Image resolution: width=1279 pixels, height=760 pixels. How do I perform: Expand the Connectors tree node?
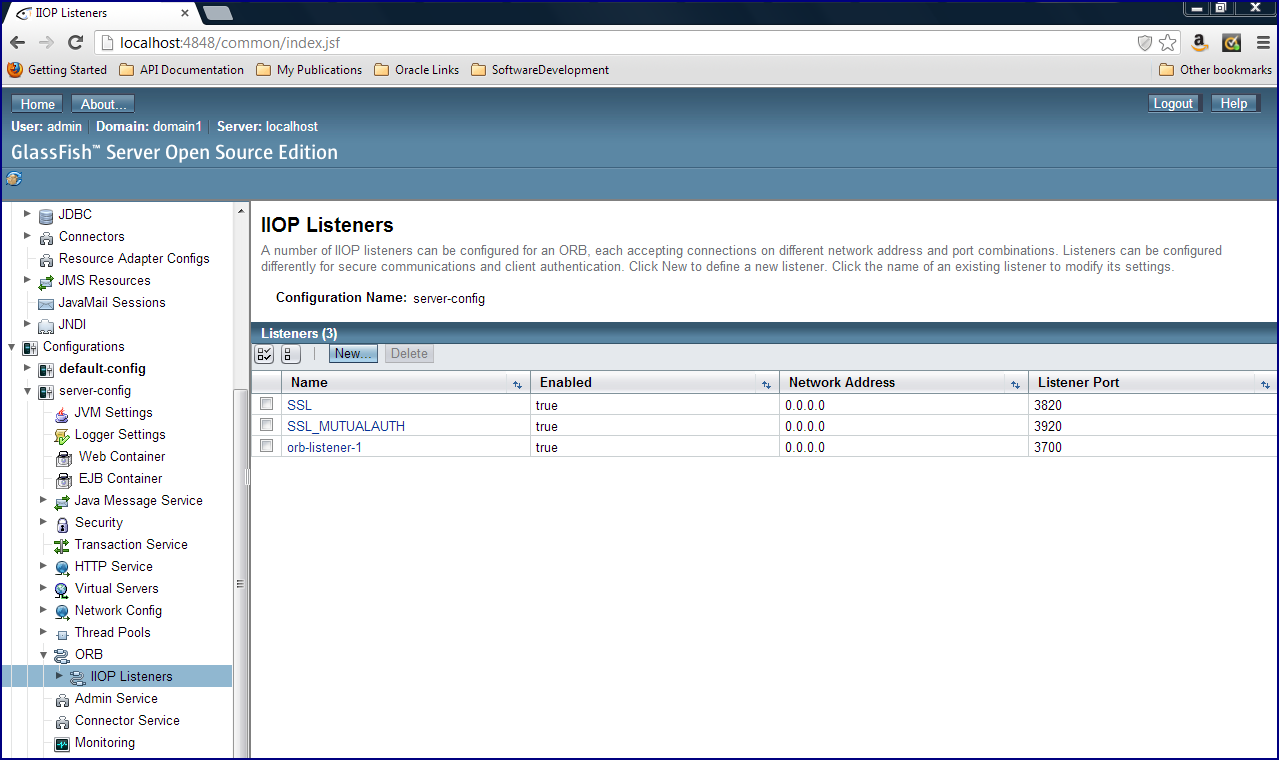(x=27, y=236)
